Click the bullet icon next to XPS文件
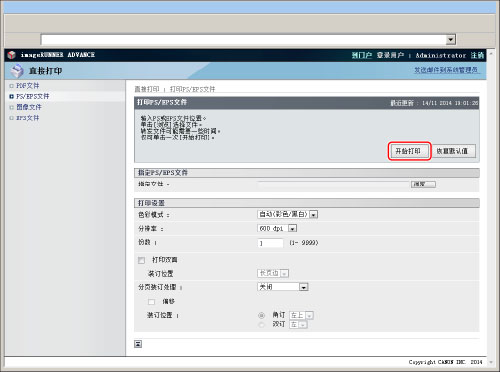Screen dimensions: 500x372 (11, 118)
